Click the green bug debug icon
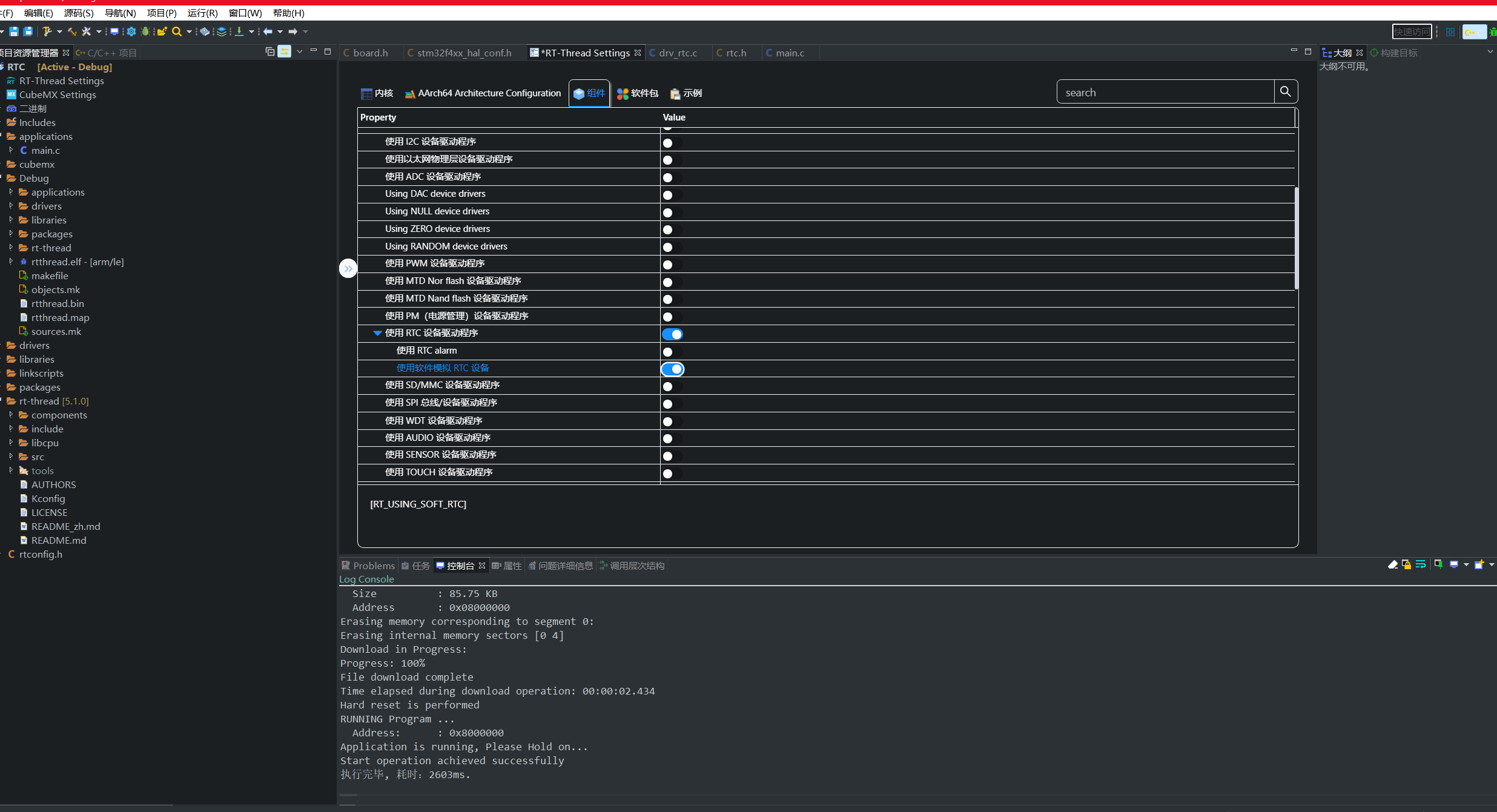 coord(145,31)
